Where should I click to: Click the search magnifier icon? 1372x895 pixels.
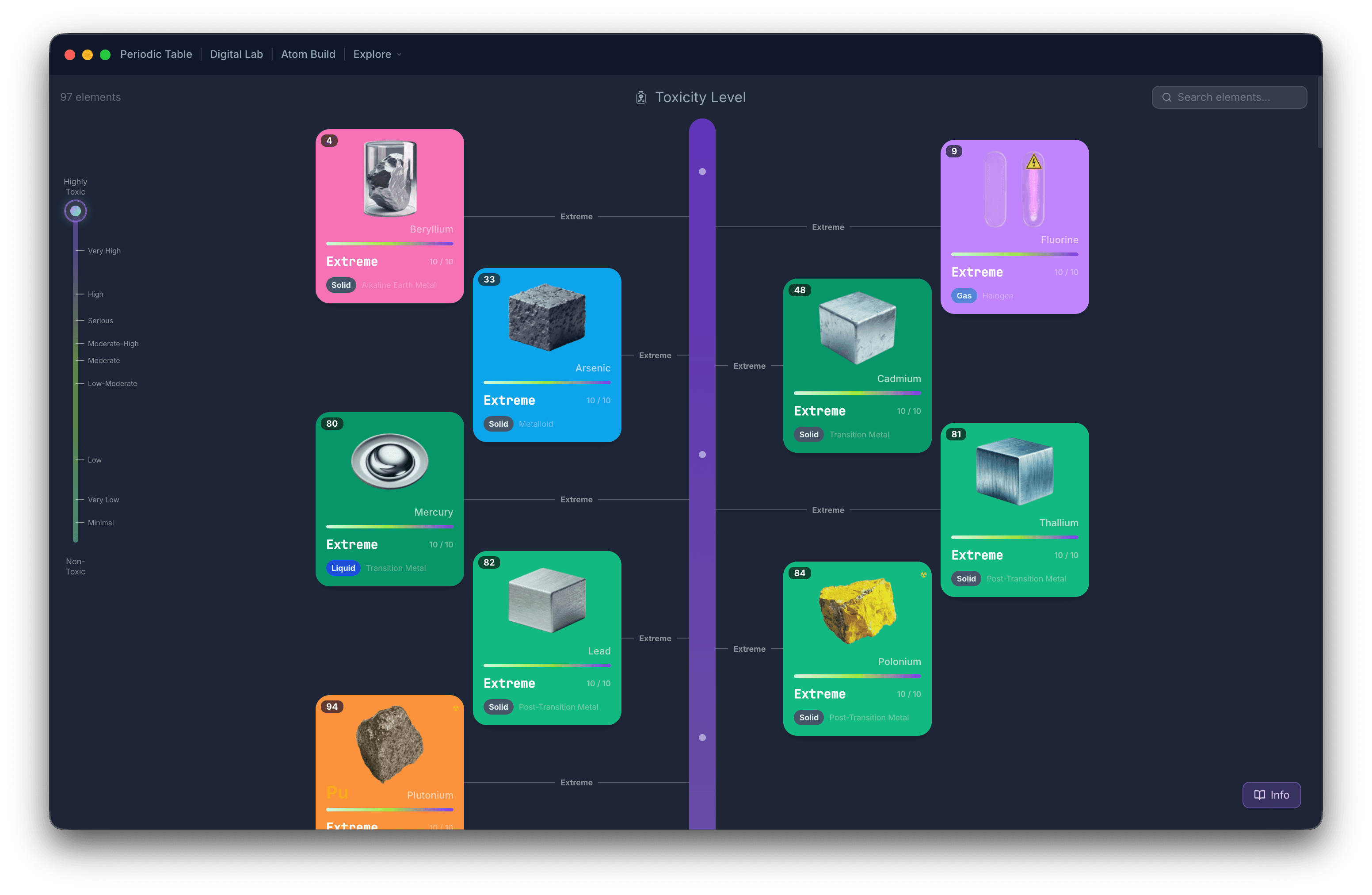click(1166, 97)
